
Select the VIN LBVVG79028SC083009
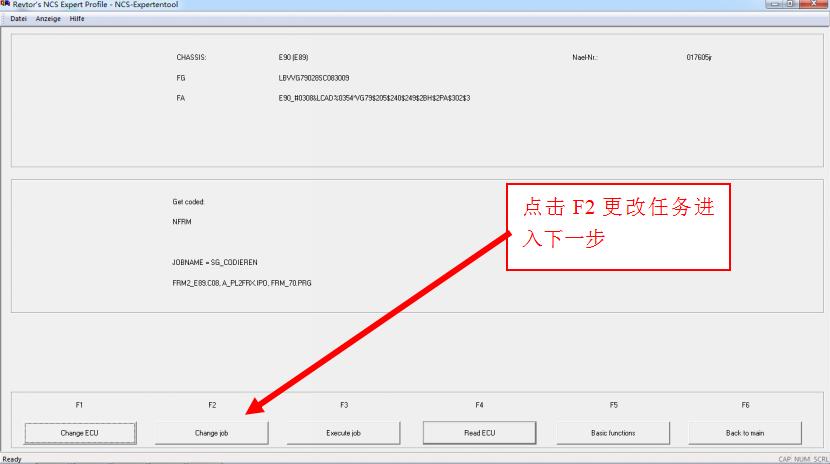point(314,78)
